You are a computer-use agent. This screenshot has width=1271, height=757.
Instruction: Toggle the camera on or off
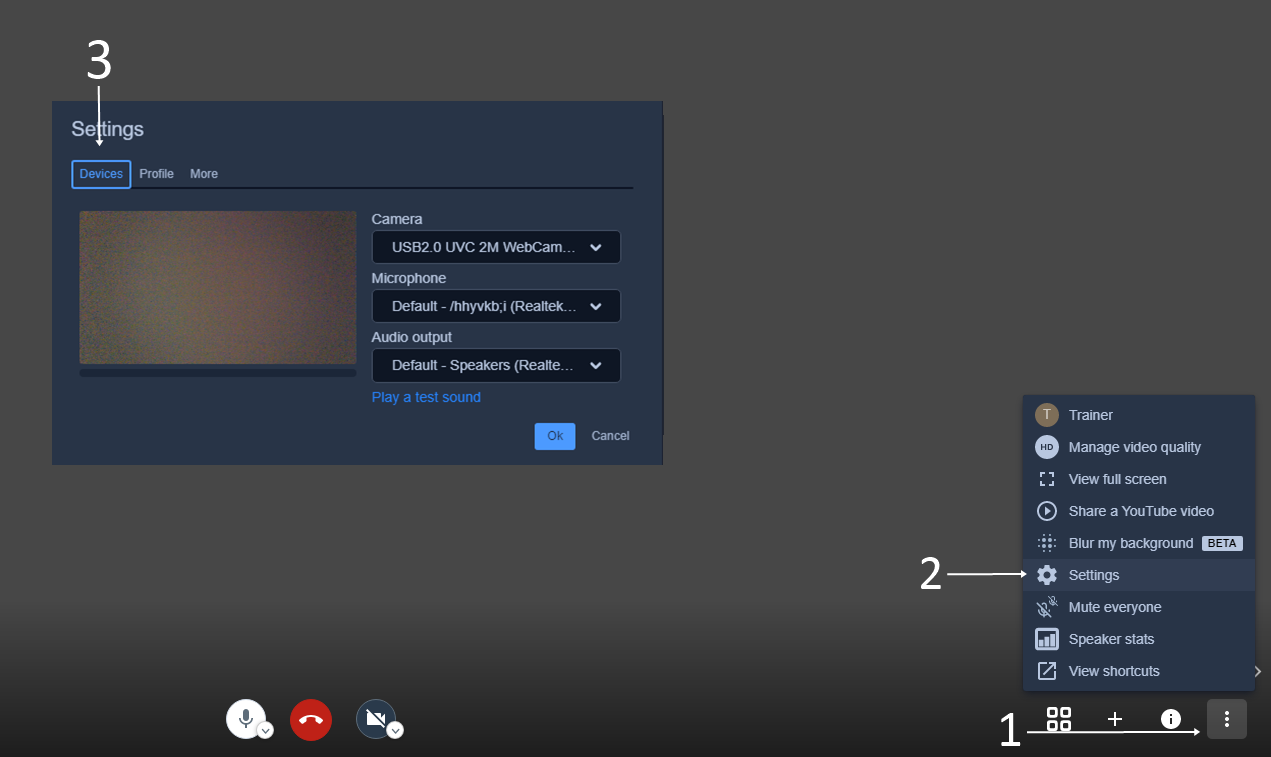[x=376, y=718]
